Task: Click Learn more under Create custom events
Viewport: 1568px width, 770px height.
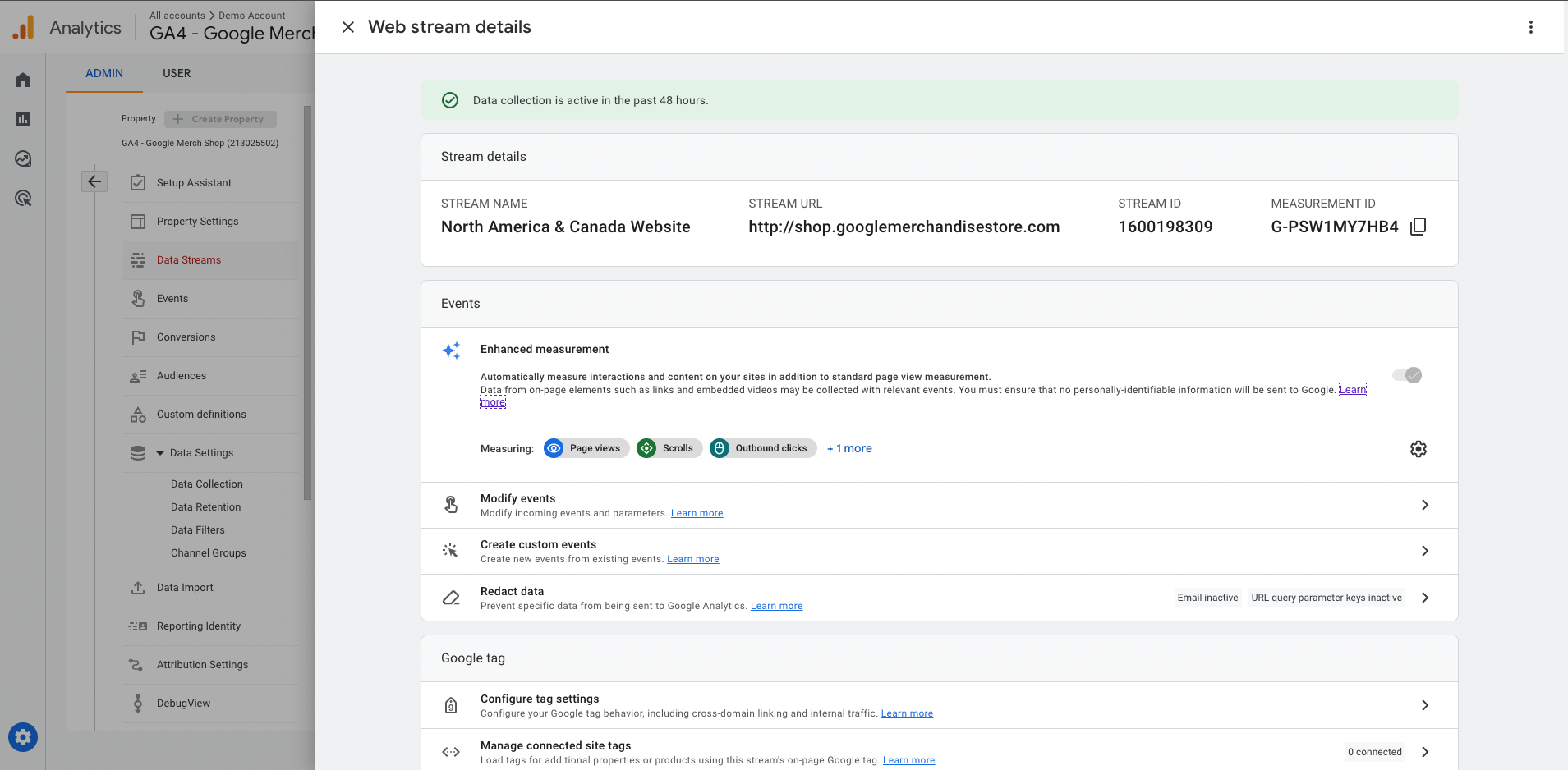Action: [692, 559]
